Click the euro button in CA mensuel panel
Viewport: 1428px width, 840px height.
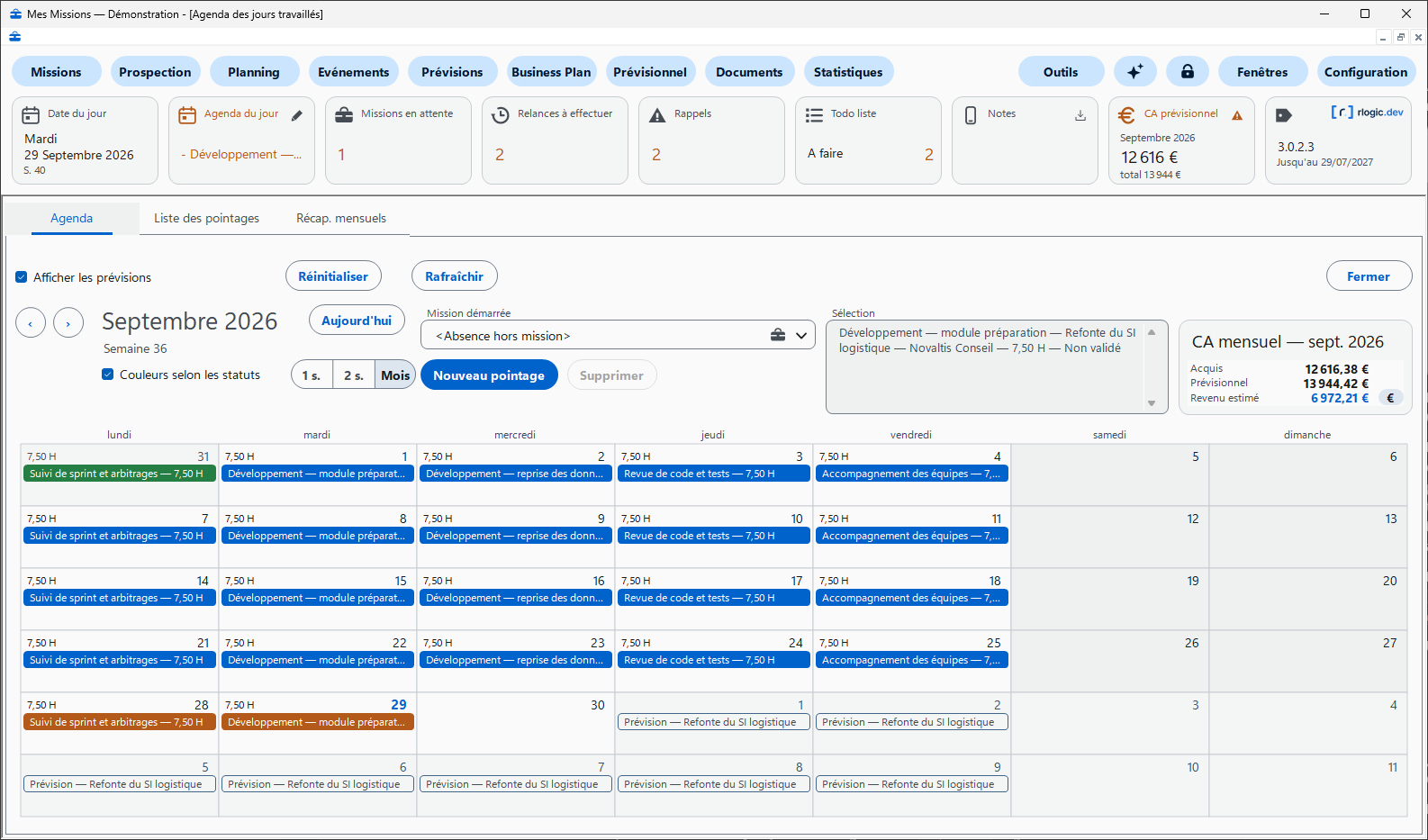1391,398
